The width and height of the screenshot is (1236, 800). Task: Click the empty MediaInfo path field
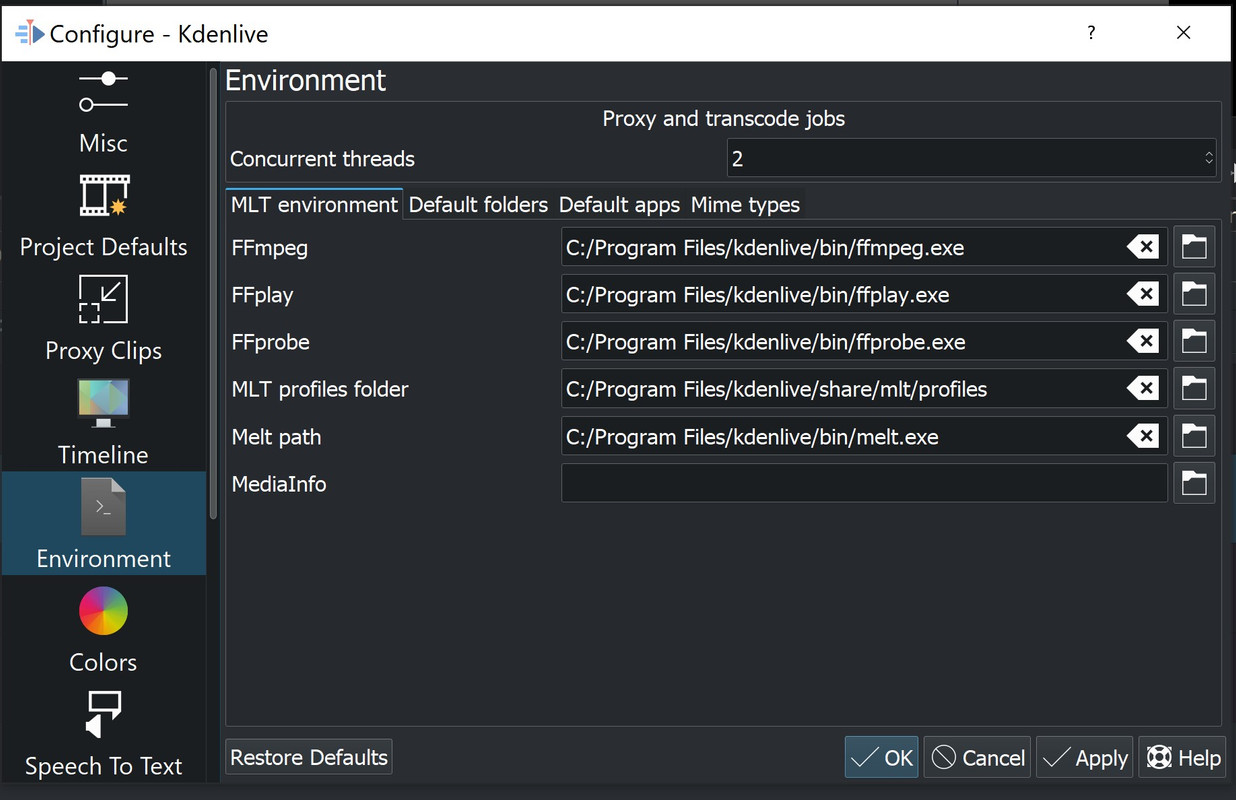(864, 484)
